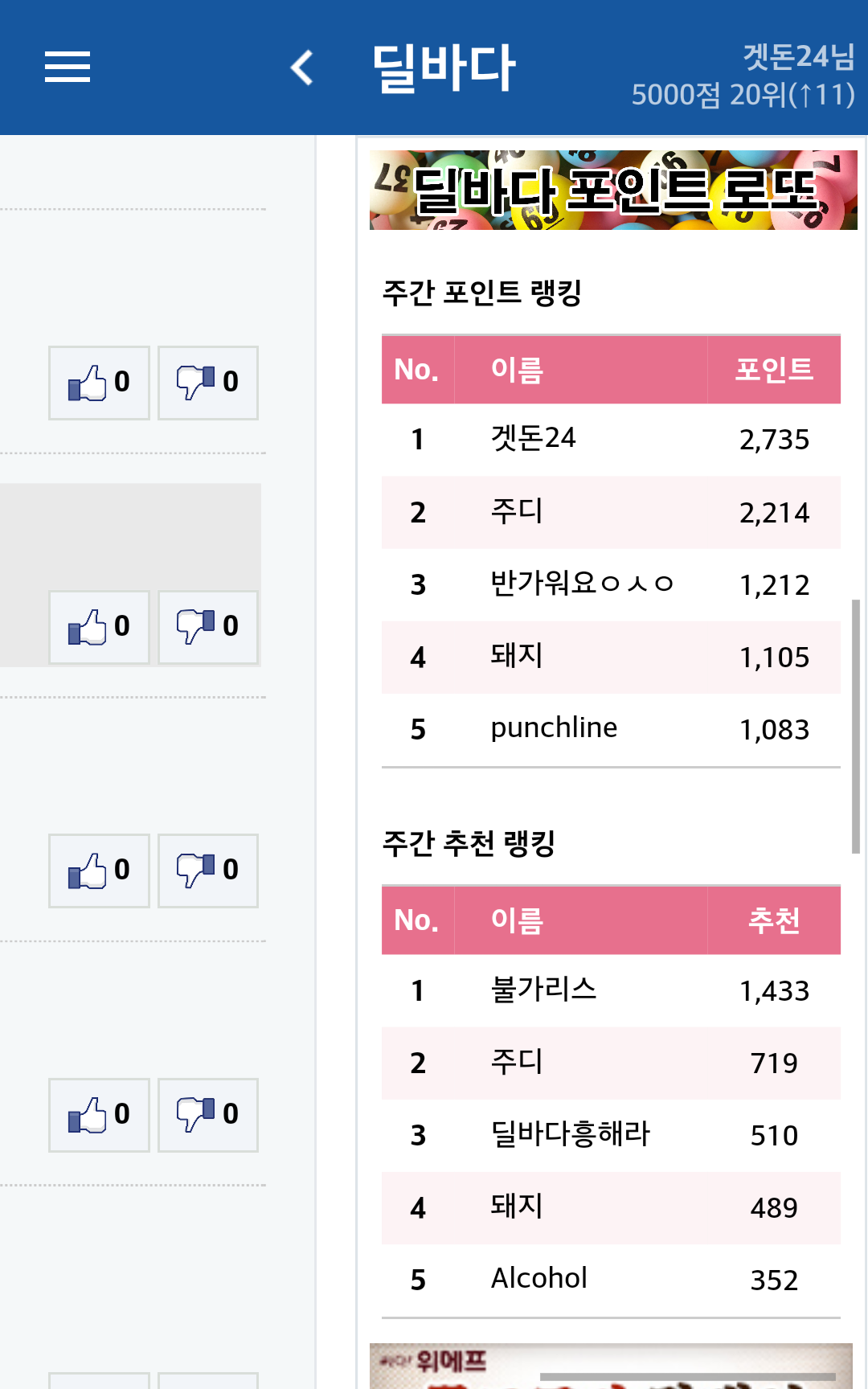Open punchline in the point ranking
This screenshot has height=1389, width=868.
point(554,728)
